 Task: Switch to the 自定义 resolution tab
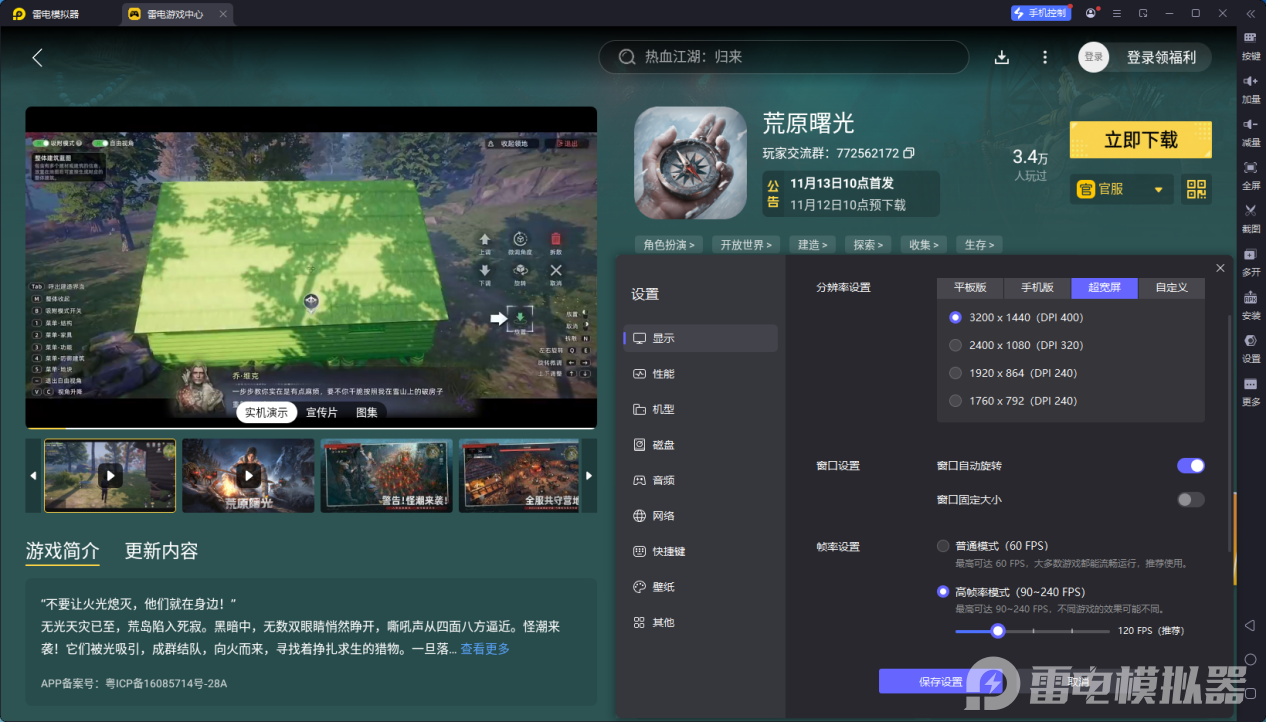point(1171,287)
